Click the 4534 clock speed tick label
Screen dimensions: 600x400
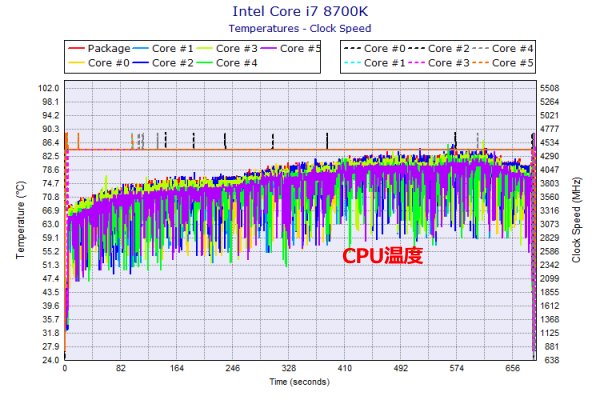click(x=549, y=143)
